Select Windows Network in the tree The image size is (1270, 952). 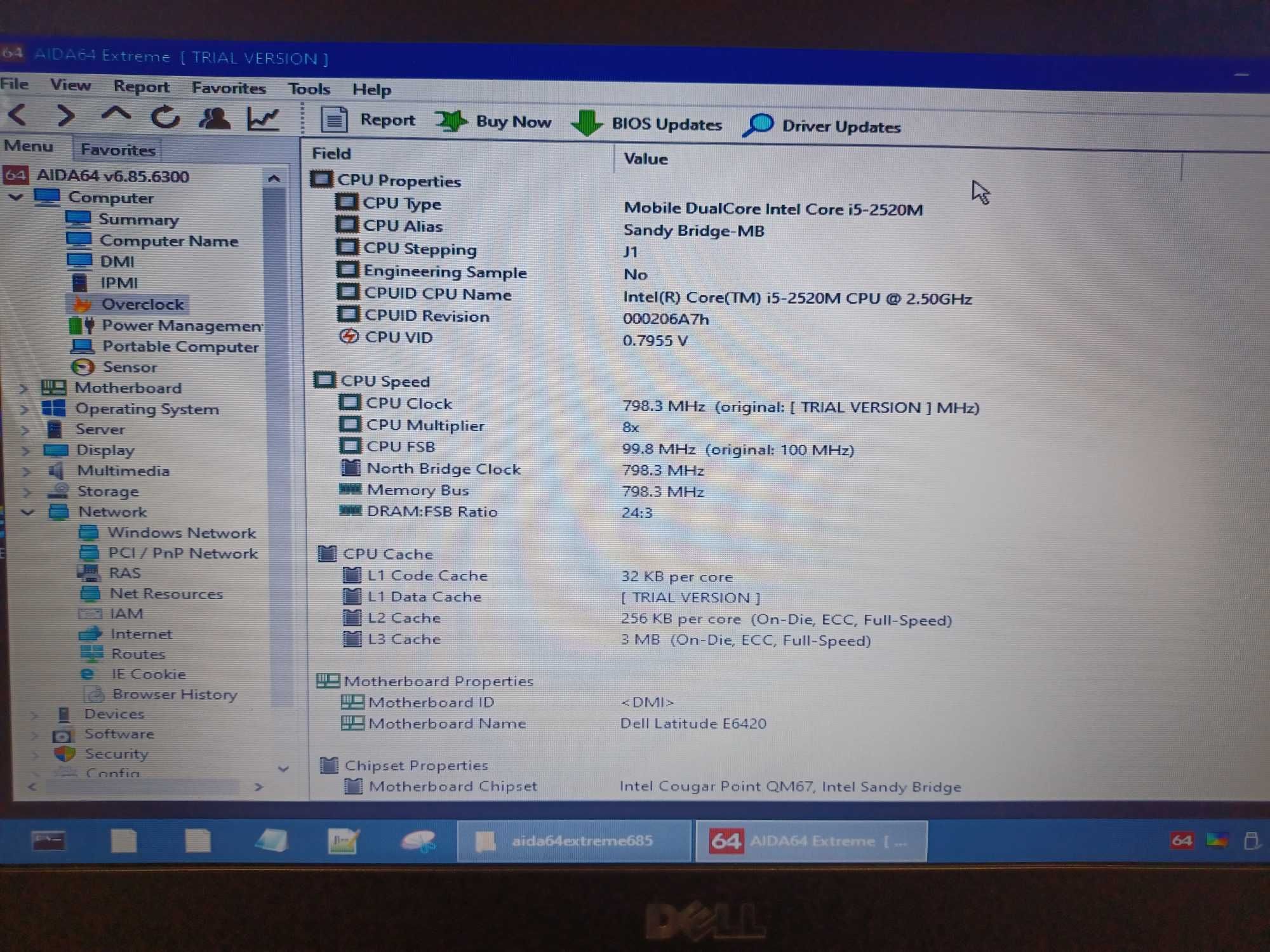click(182, 533)
